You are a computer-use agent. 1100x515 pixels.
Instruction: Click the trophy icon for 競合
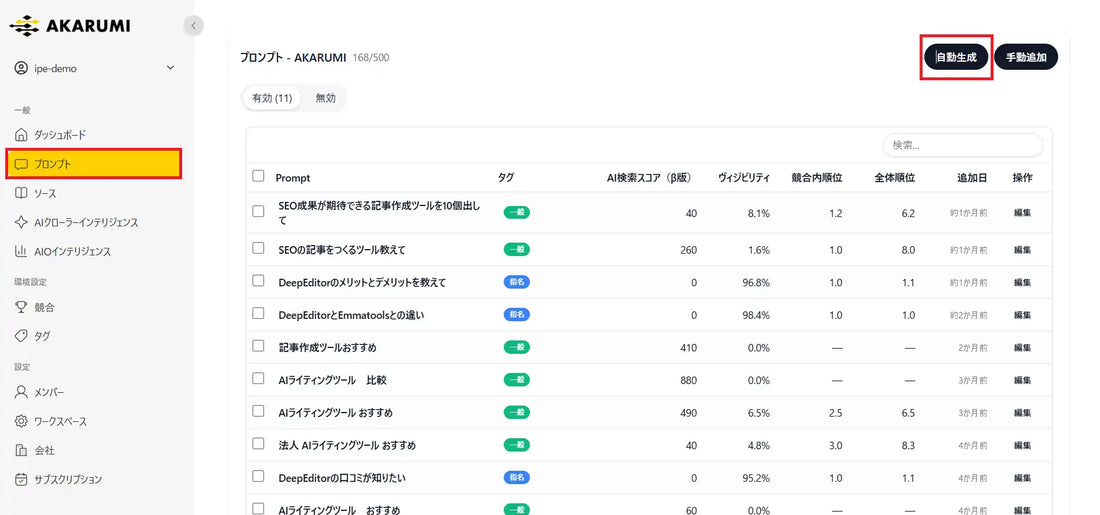pos(21,307)
